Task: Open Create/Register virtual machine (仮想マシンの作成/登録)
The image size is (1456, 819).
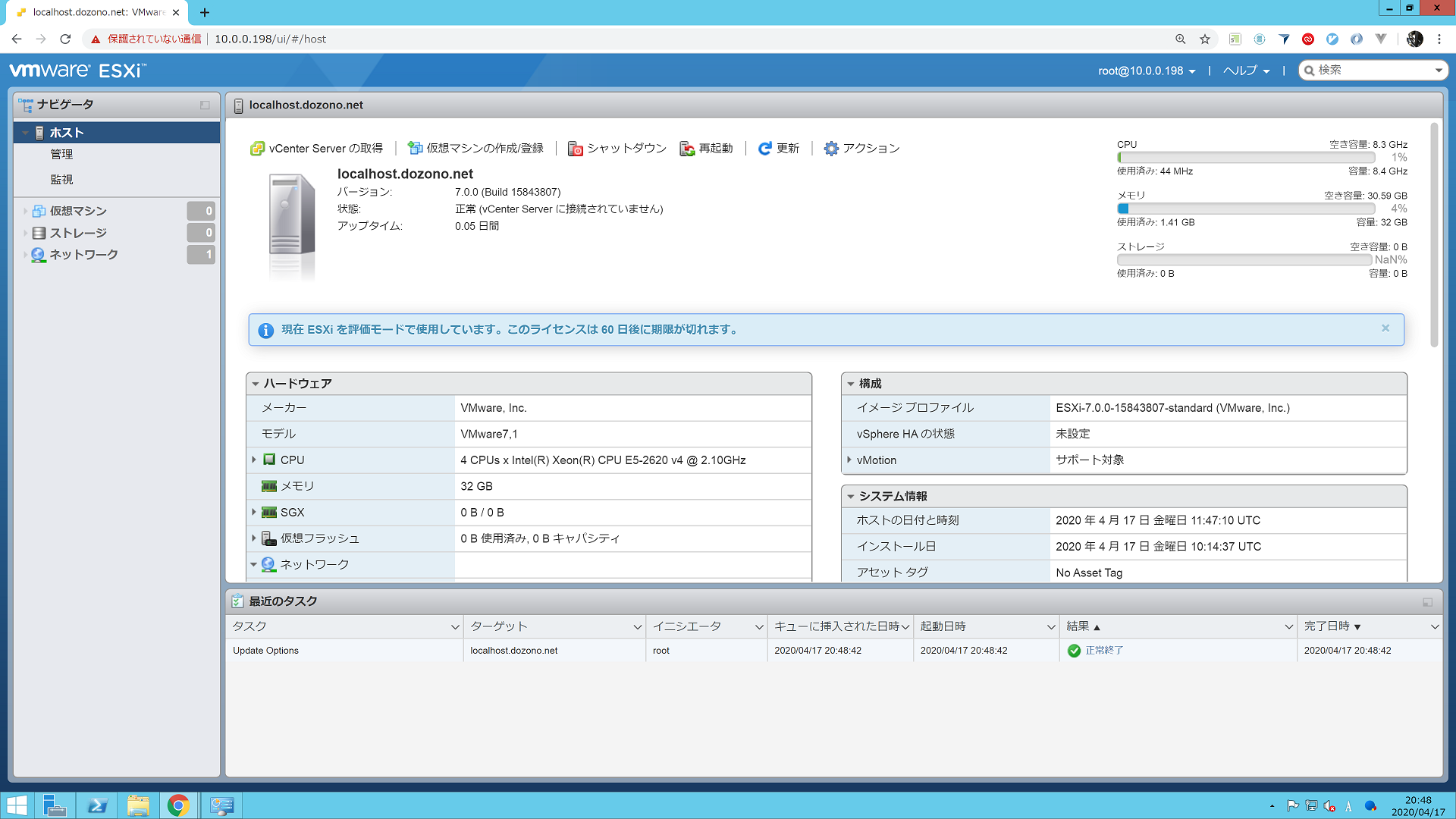Action: [475, 149]
